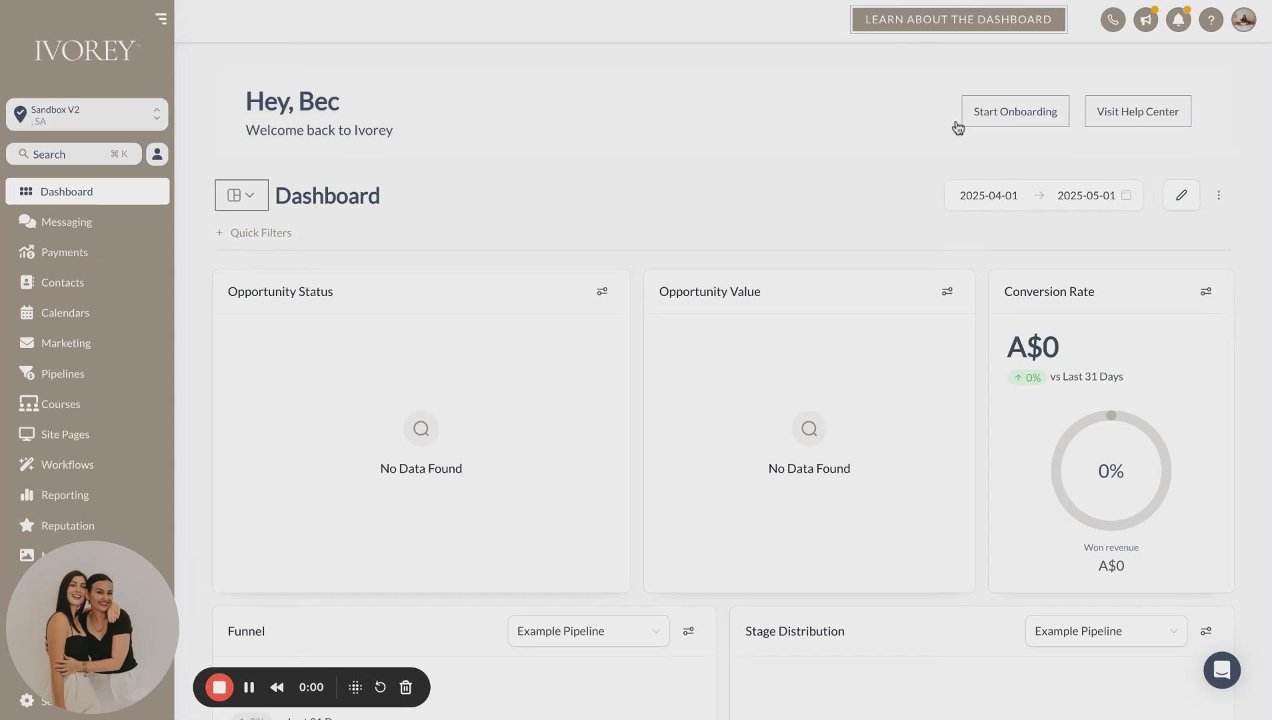Click the calendar icon in date range
This screenshot has width=1272, height=720.
(x=1126, y=195)
